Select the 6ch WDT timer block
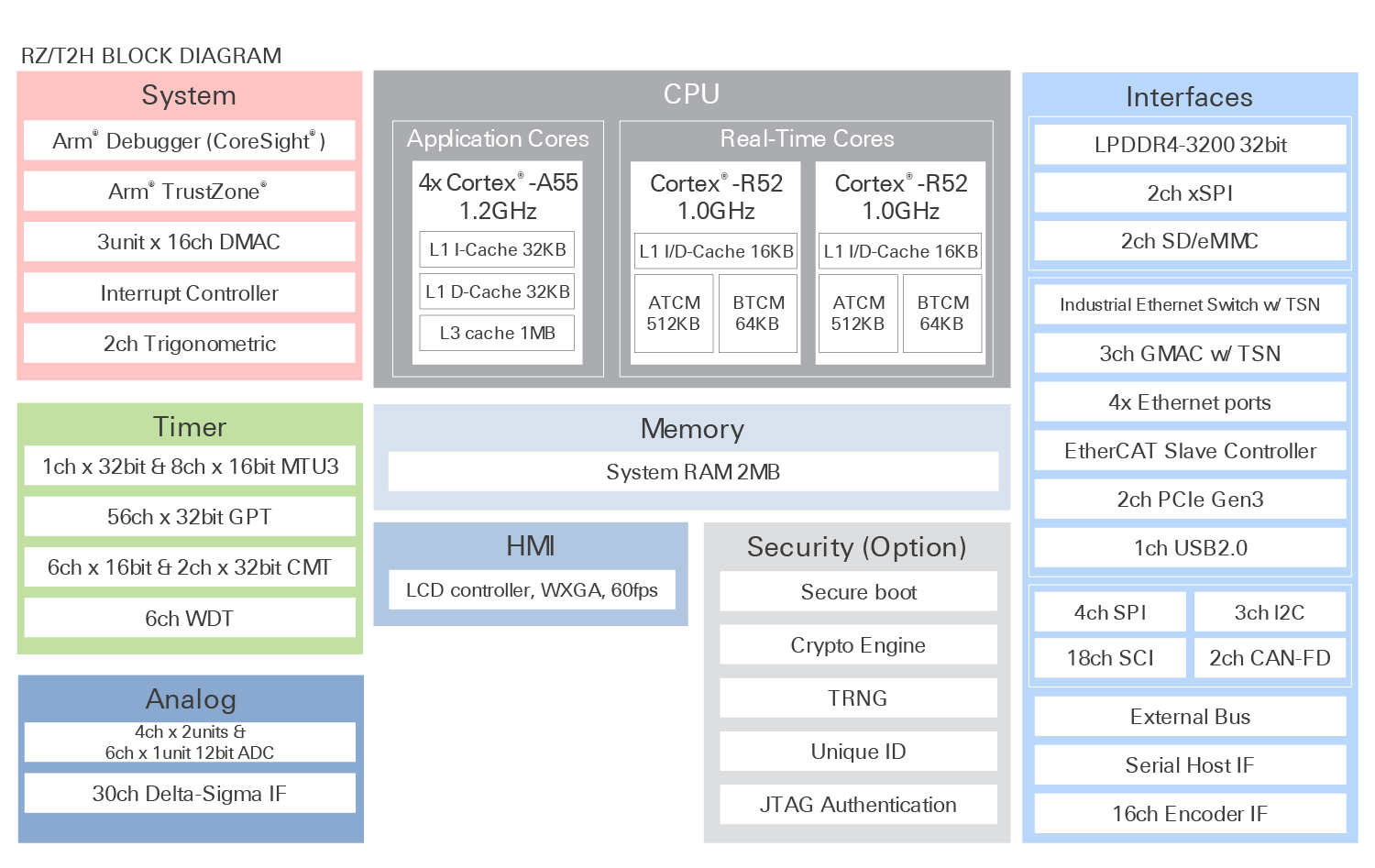 tap(189, 619)
